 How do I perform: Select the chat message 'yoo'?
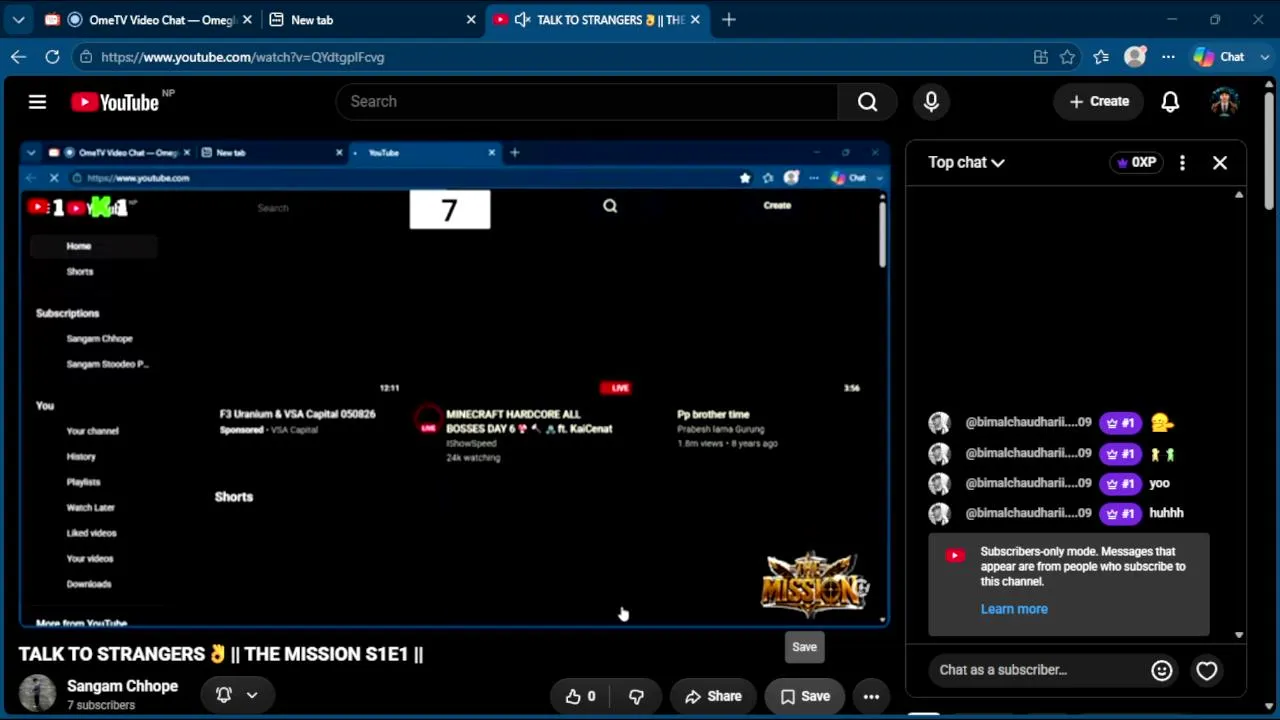1159,483
